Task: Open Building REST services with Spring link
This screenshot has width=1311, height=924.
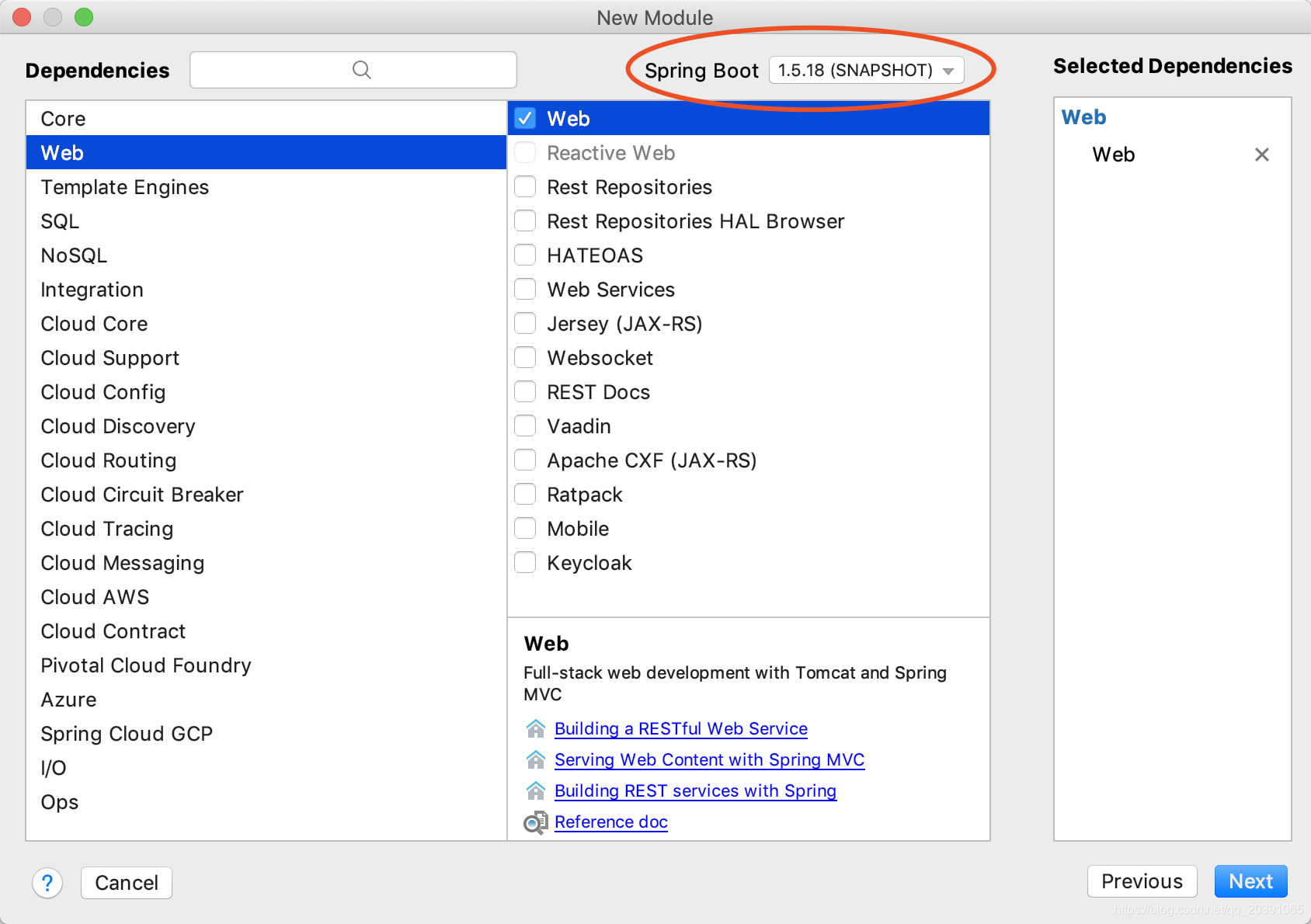Action: tap(695, 790)
